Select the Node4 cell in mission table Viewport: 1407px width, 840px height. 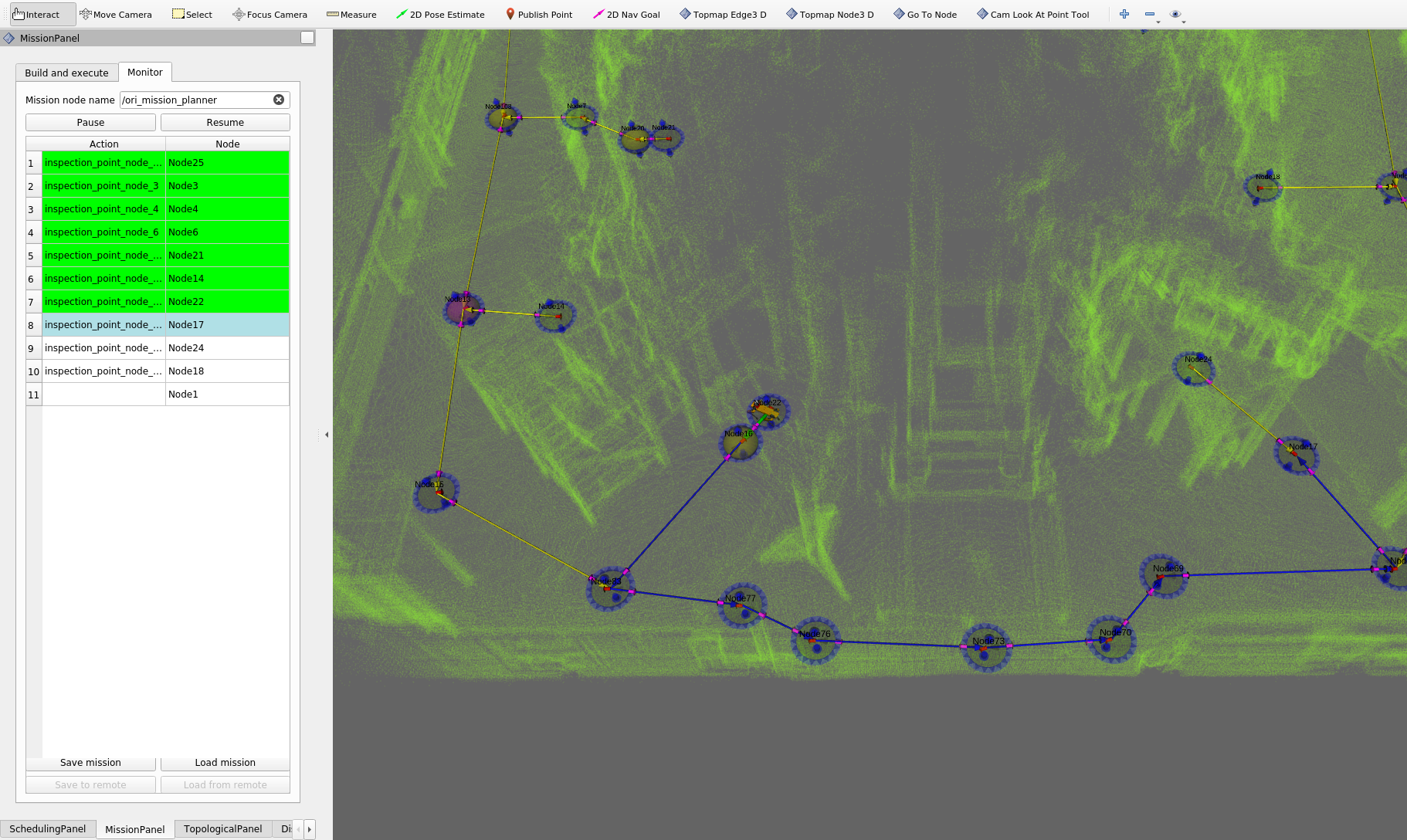coord(228,209)
